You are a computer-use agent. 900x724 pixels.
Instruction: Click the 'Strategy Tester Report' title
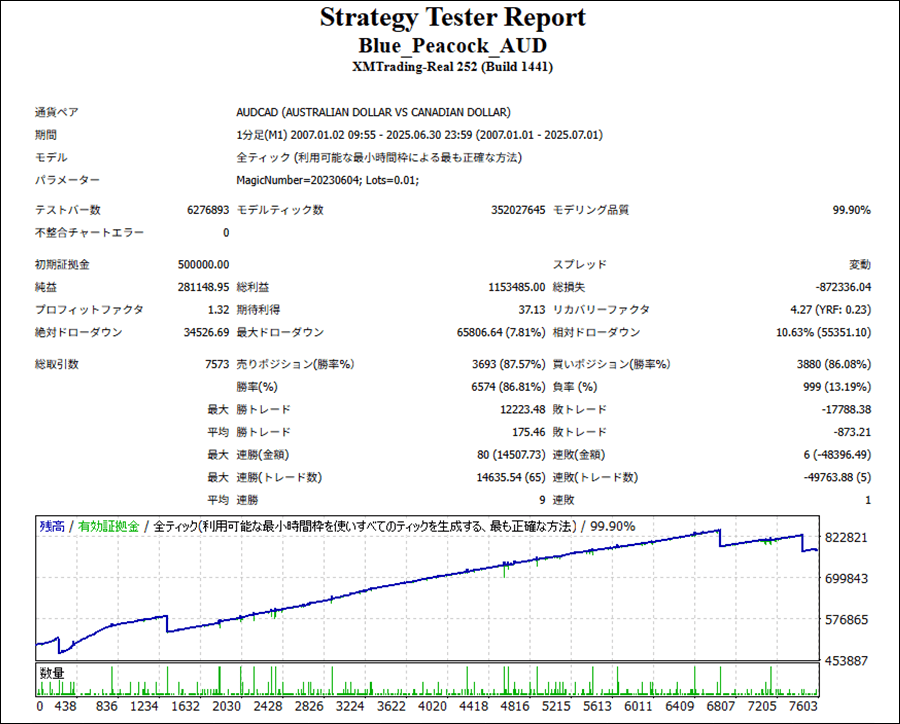(x=452, y=18)
